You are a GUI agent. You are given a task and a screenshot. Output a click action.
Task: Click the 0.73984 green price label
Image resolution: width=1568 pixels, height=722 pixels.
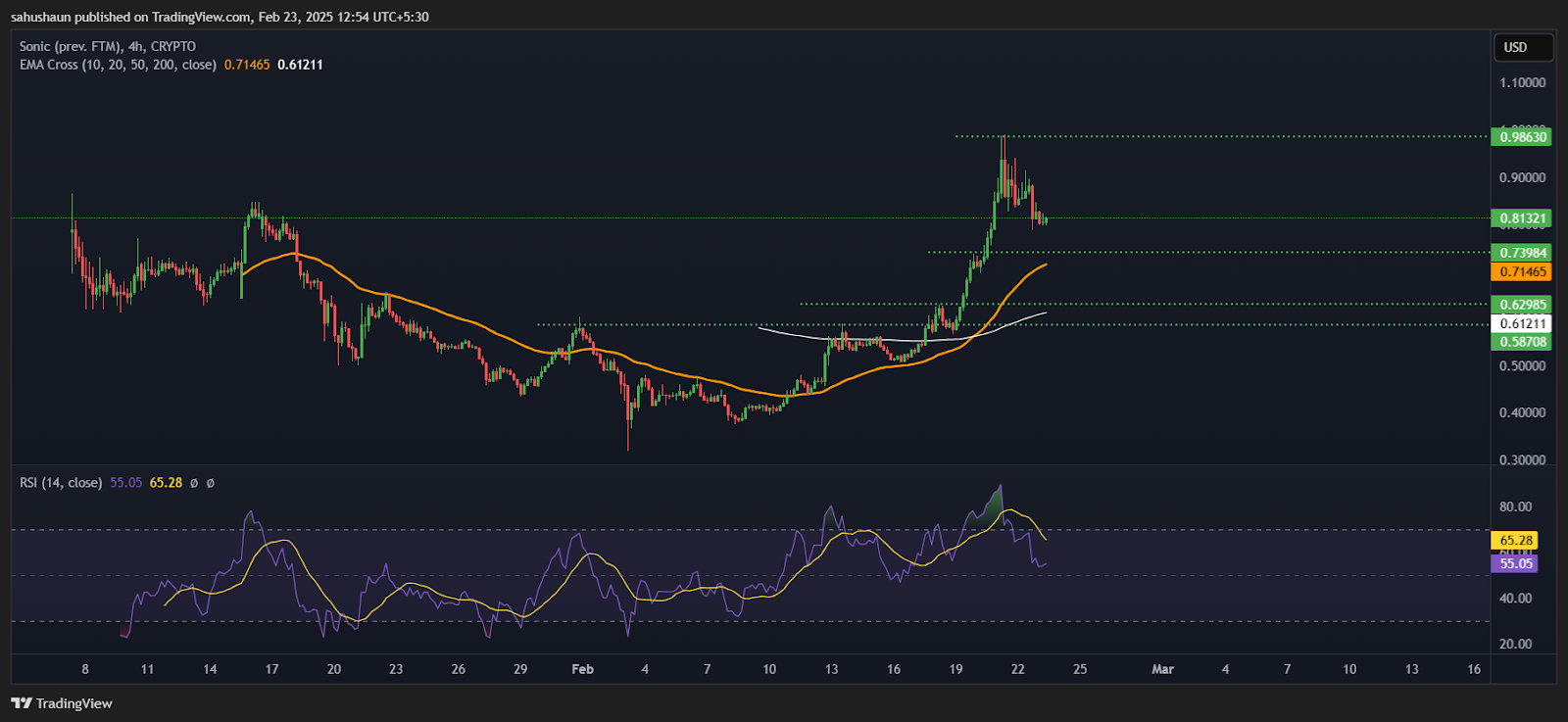pyautogui.click(x=1522, y=253)
